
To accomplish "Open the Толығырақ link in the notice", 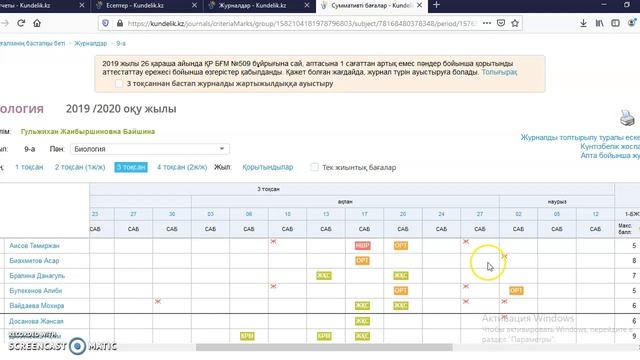I will [x=499, y=72].
